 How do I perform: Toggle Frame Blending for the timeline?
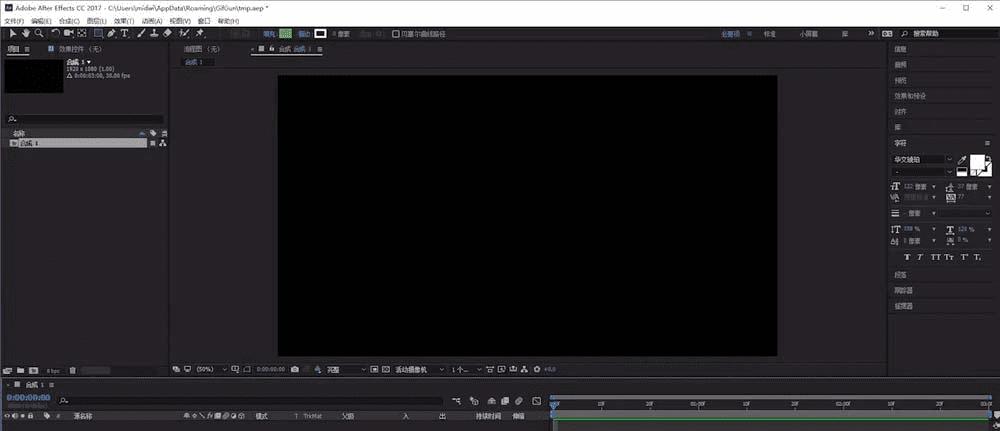tap(505, 401)
